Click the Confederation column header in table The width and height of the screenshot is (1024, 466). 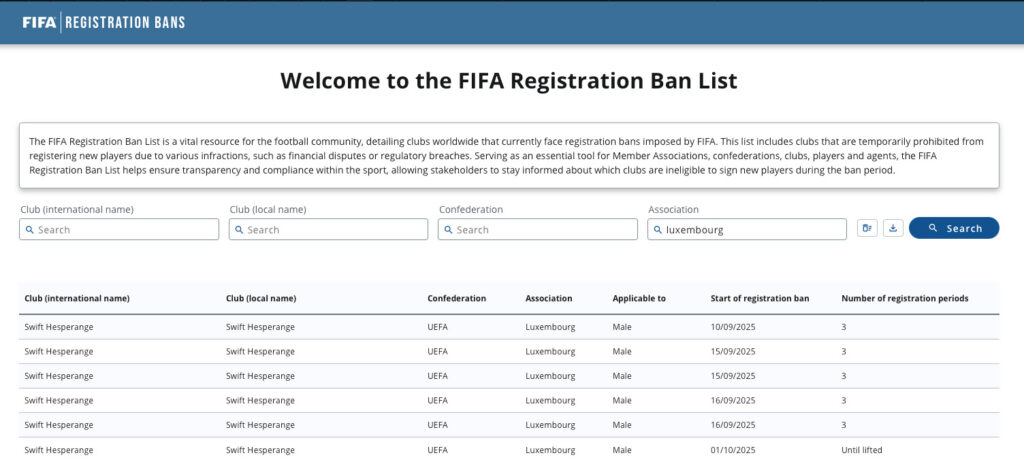(456, 298)
